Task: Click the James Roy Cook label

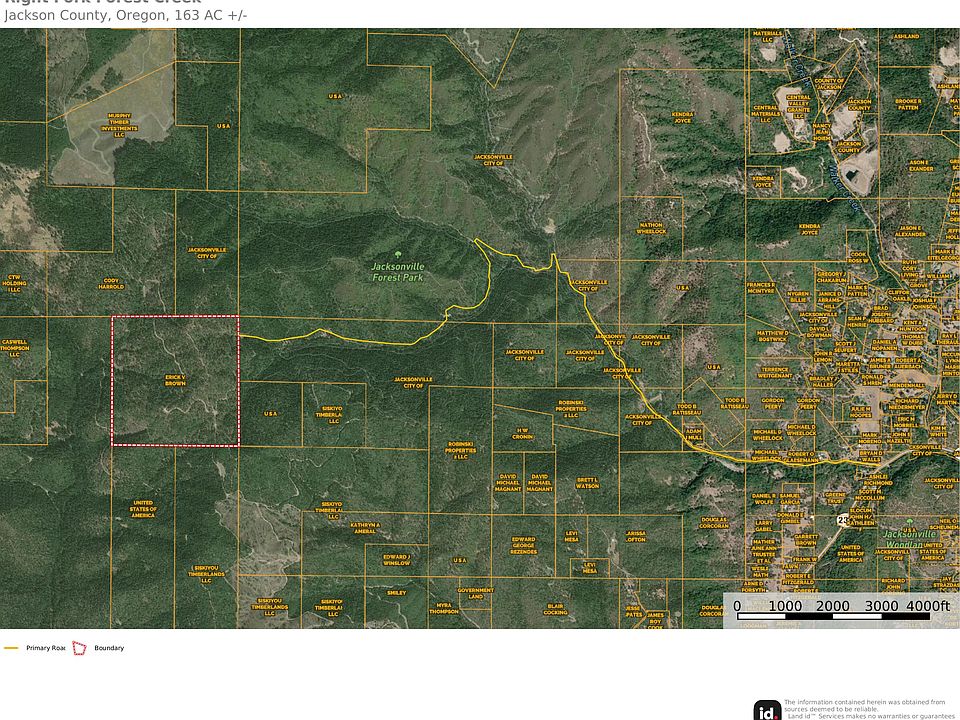Action: [x=655, y=621]
